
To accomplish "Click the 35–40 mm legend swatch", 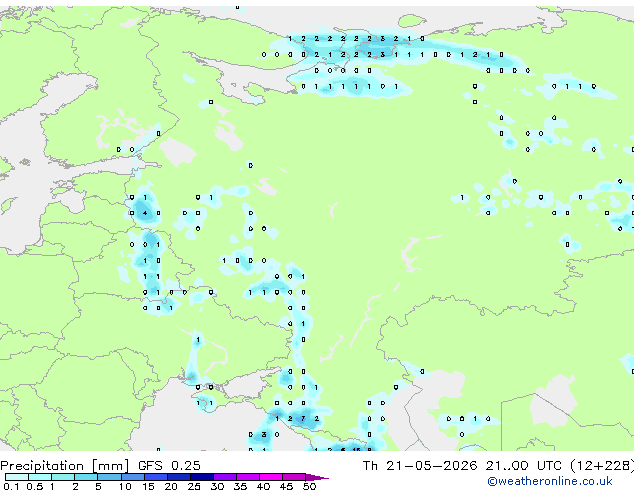I will coord(247,477).
